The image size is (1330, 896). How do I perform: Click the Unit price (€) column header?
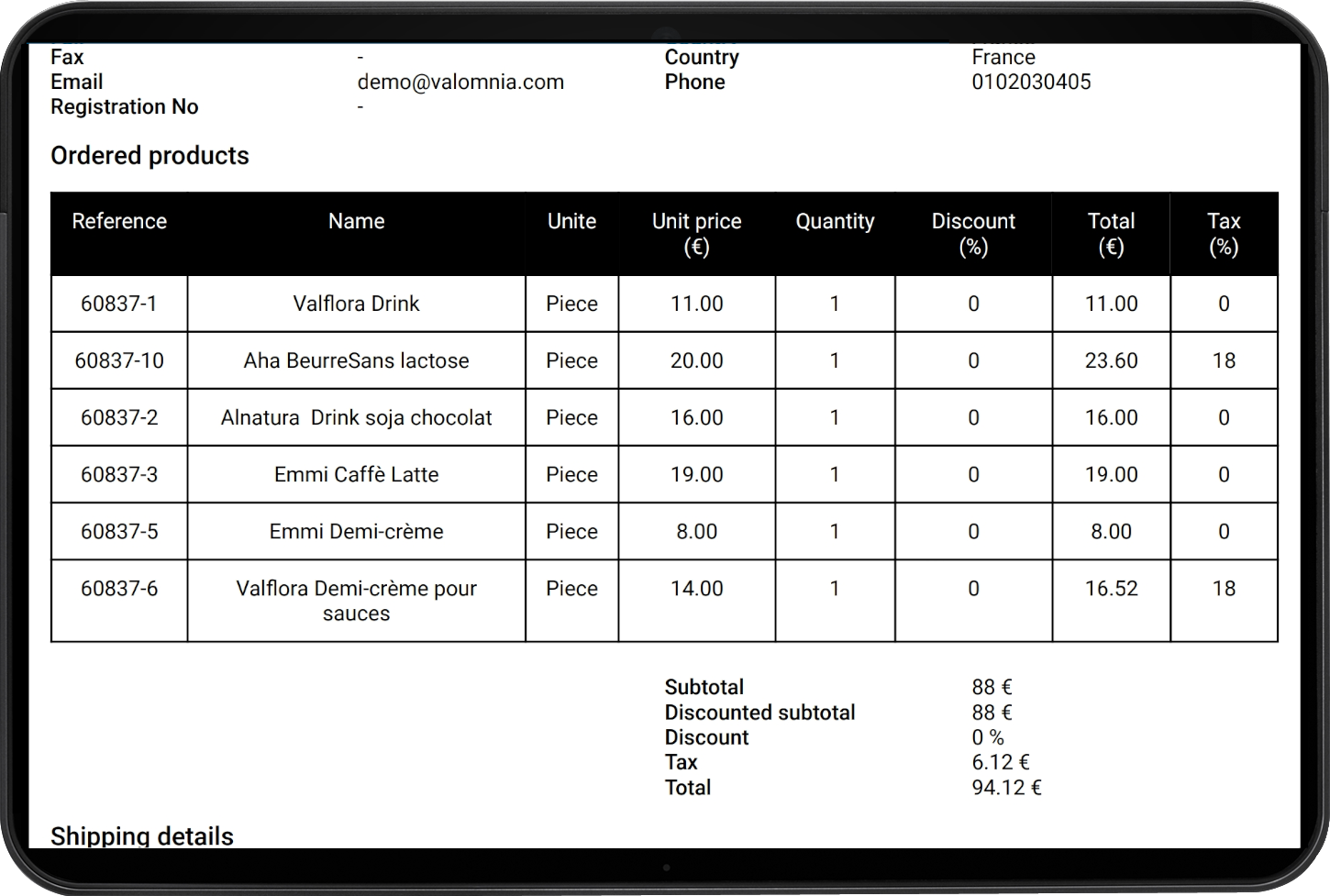697,234
